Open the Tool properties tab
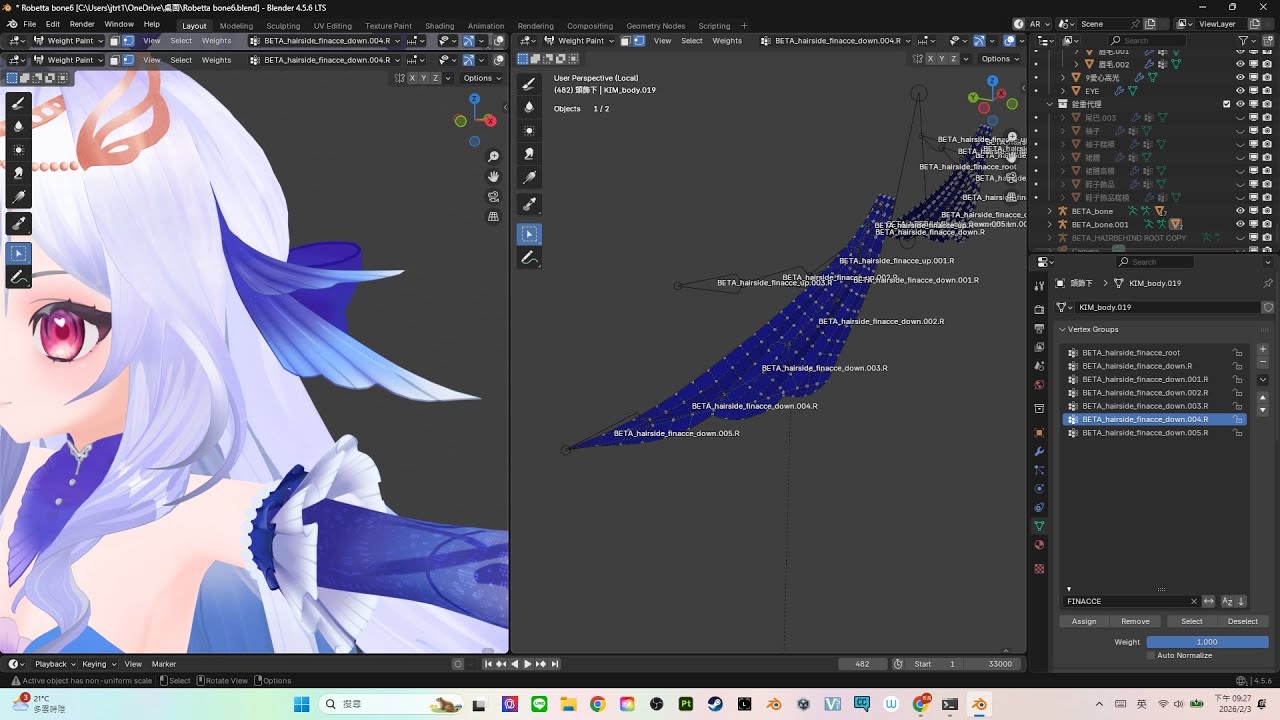1280x720 pixels. (1039, 285)
